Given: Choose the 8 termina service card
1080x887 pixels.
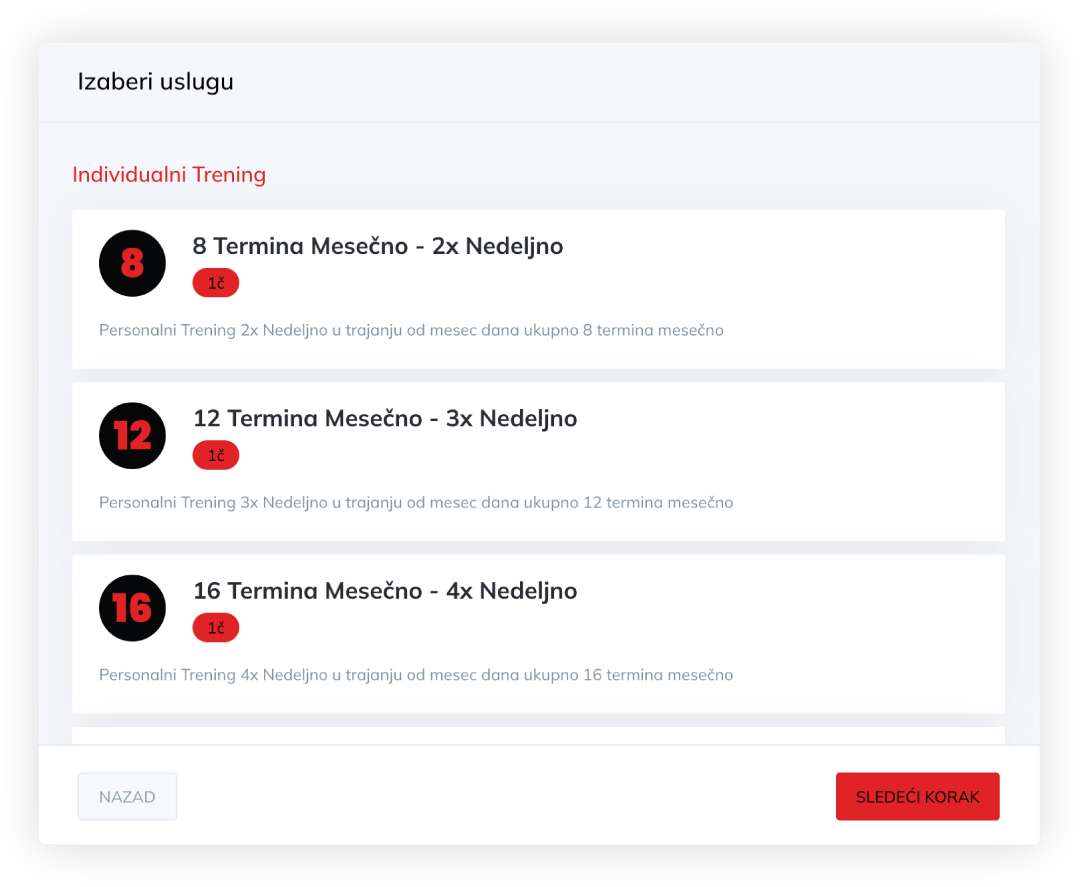Looking at the screenshot, I should [x=539, y=289].
